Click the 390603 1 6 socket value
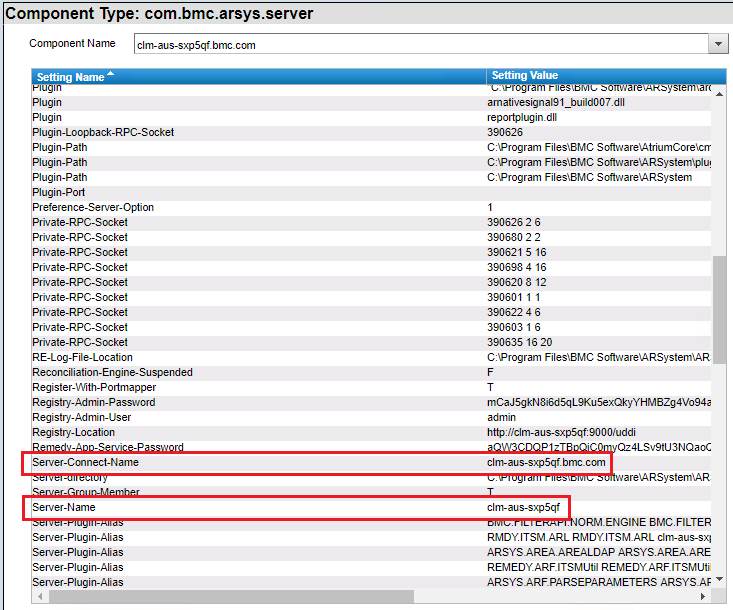 click(514, 327)
